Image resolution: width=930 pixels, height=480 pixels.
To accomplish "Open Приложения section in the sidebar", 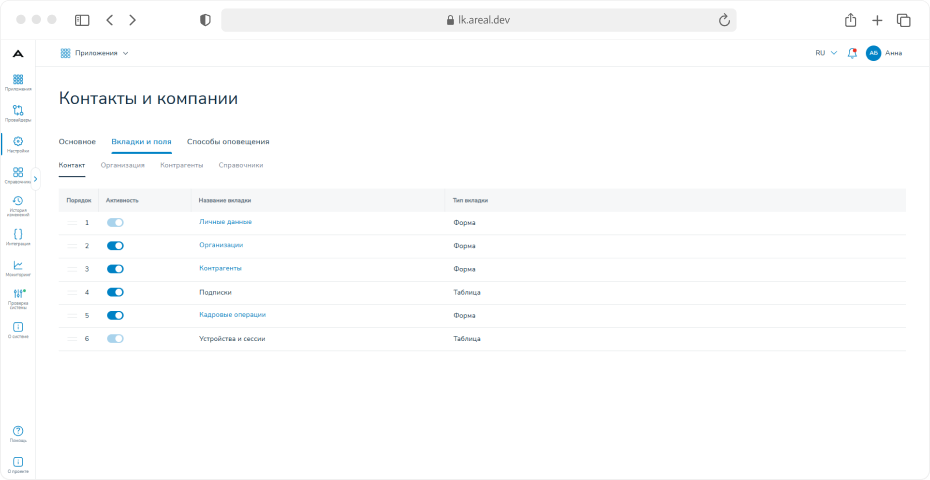I will [18, 82].
